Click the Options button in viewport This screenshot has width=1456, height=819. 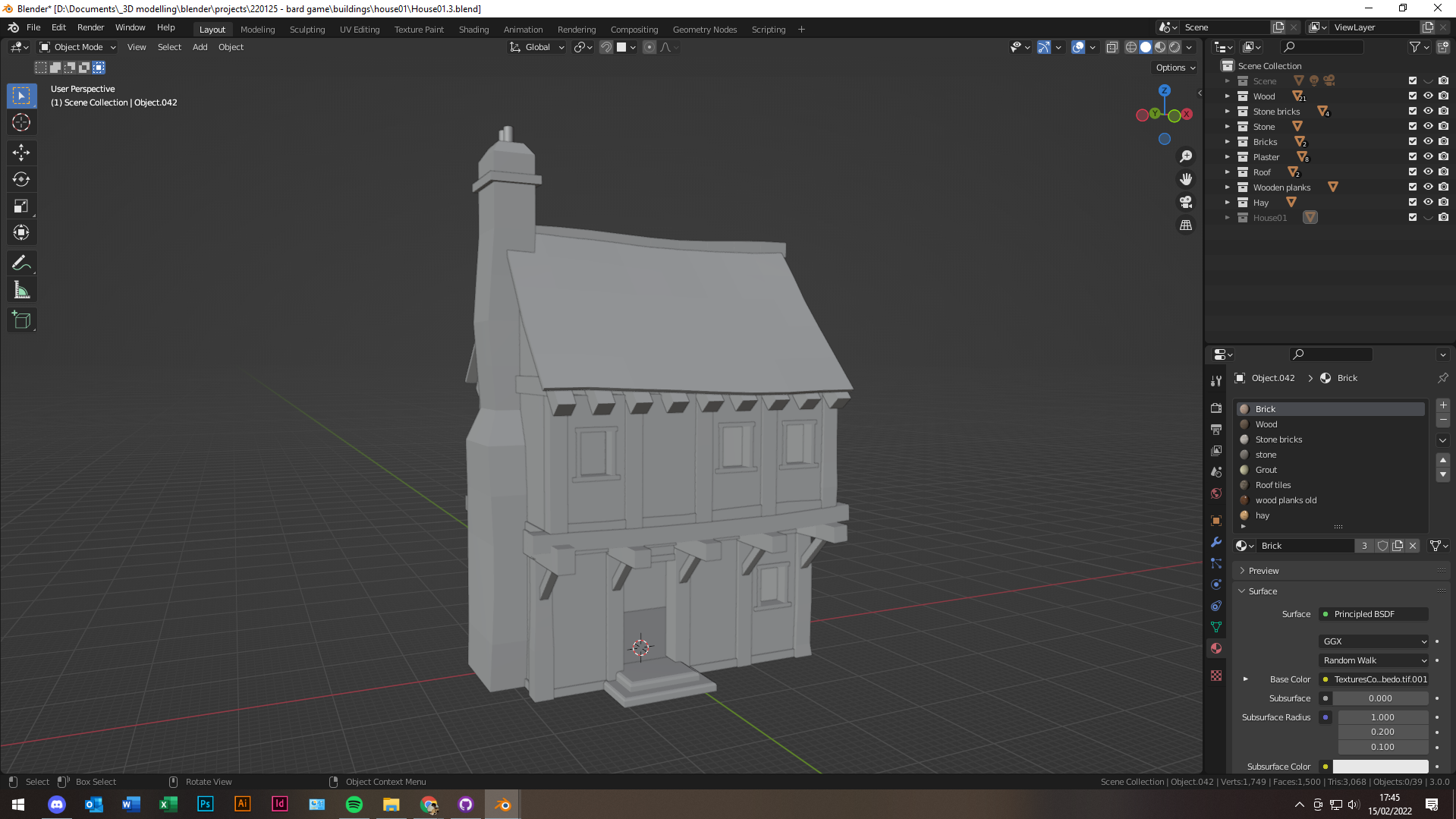coord(1175,68)
